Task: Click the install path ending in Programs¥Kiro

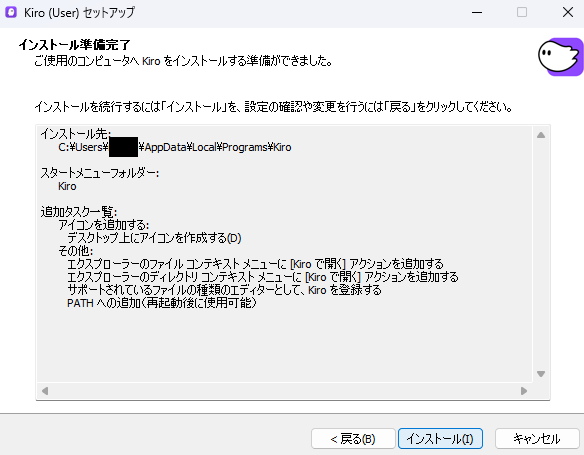Action: pyautogui.click(x=175, y=147)
